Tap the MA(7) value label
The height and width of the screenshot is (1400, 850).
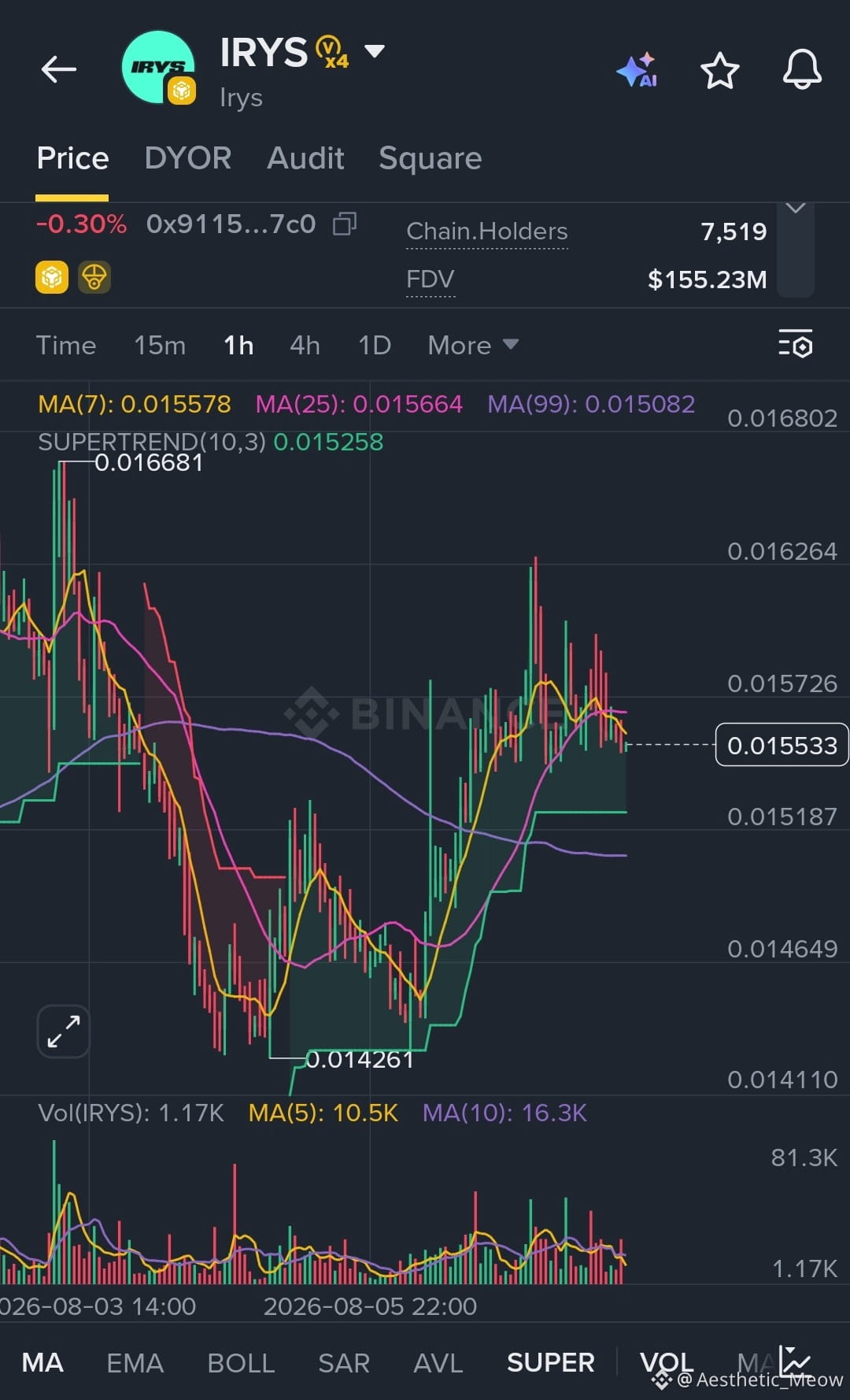[135, 404]
